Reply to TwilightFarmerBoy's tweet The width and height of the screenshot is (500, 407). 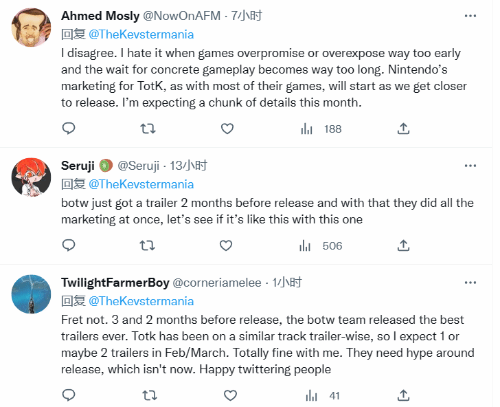[x=69, y=395]
